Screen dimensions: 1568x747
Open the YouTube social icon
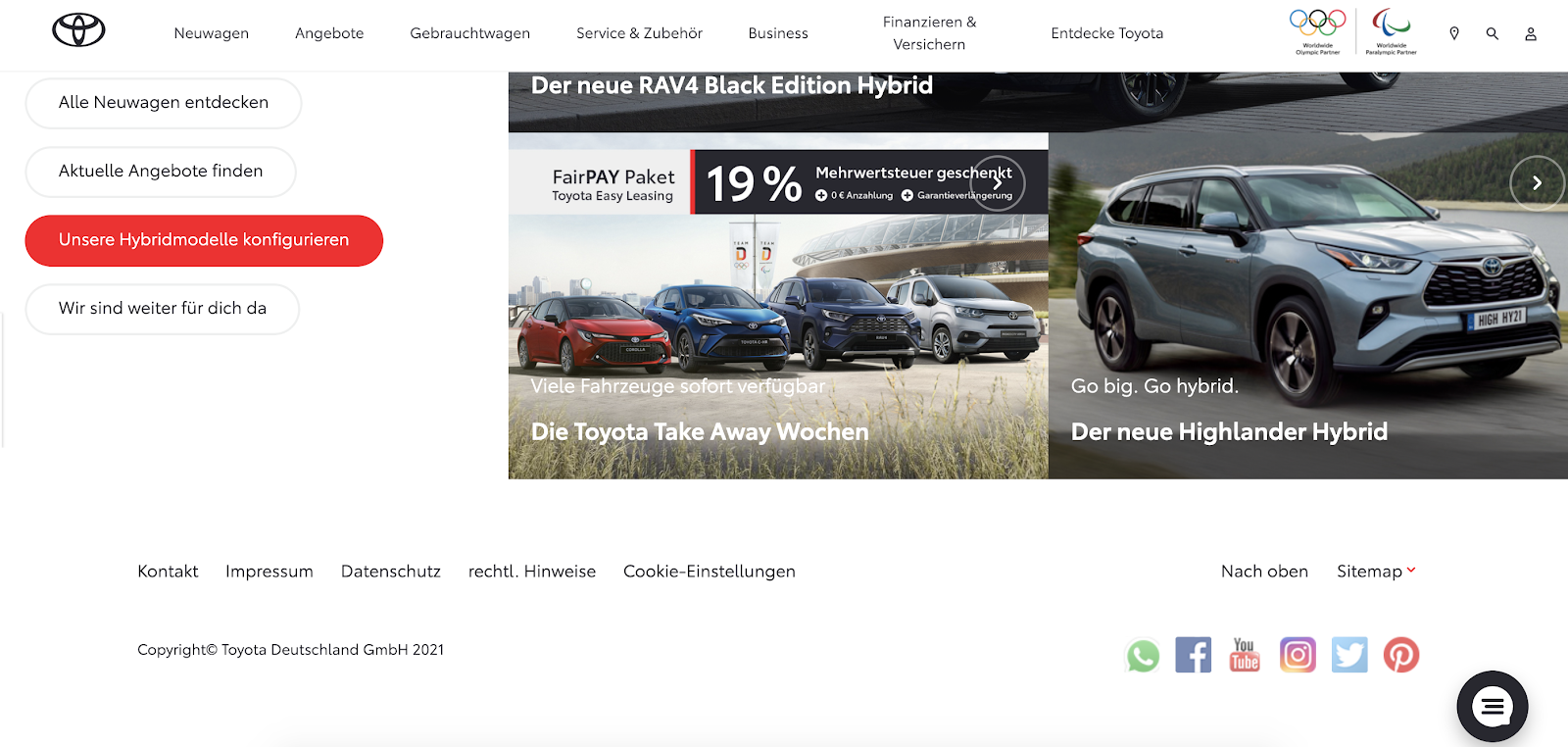1245,655
